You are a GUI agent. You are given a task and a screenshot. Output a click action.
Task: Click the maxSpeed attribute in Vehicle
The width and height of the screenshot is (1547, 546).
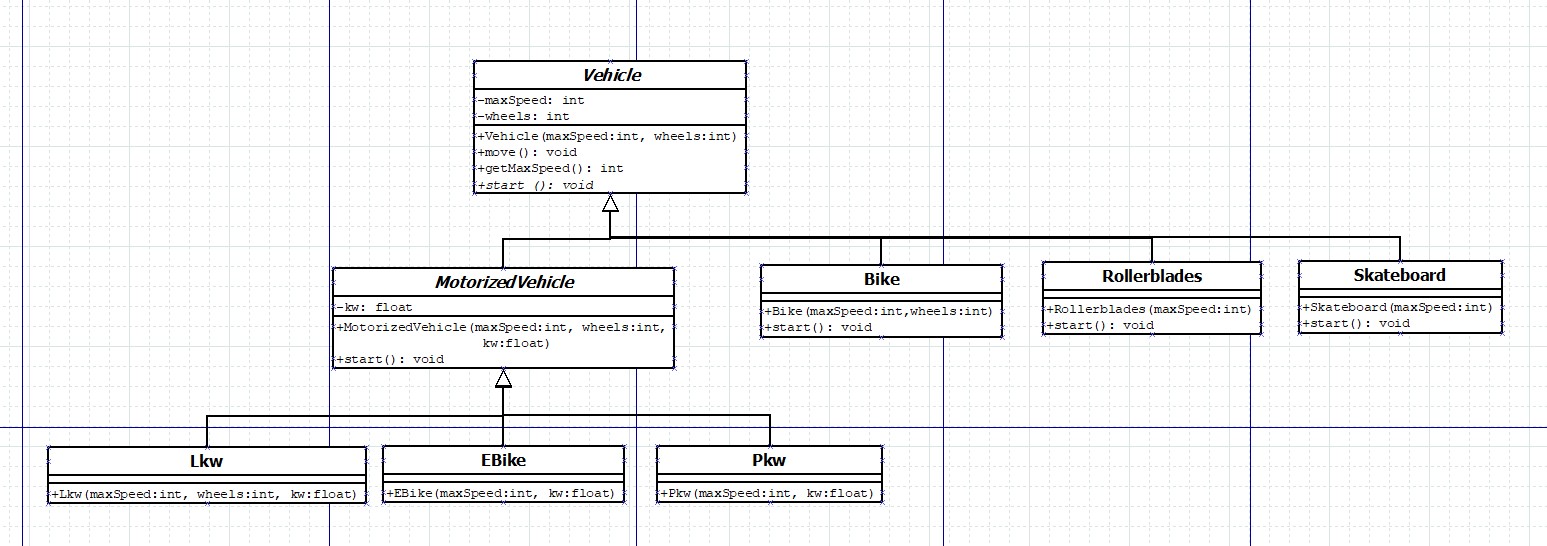(x=532, y=100)
